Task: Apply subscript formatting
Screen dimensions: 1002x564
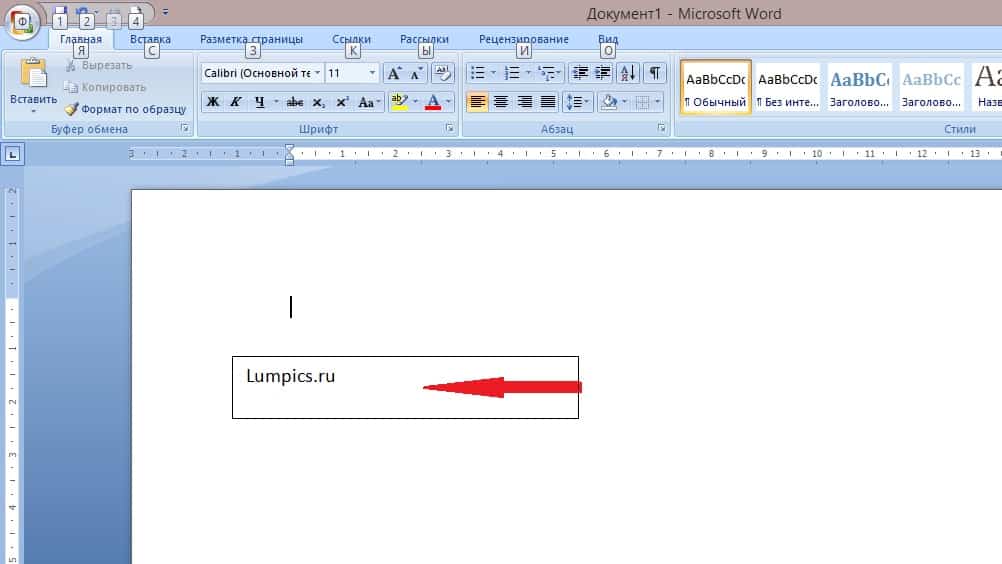Action: [318, 102]
